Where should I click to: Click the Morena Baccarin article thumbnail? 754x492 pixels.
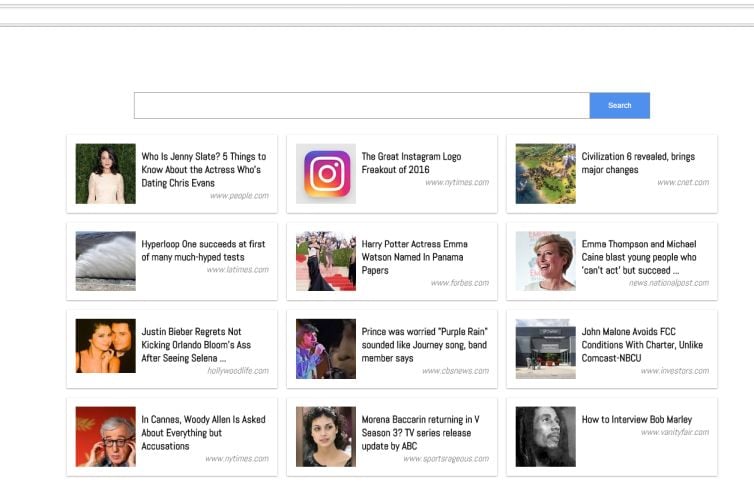click(x=326, y=436)
